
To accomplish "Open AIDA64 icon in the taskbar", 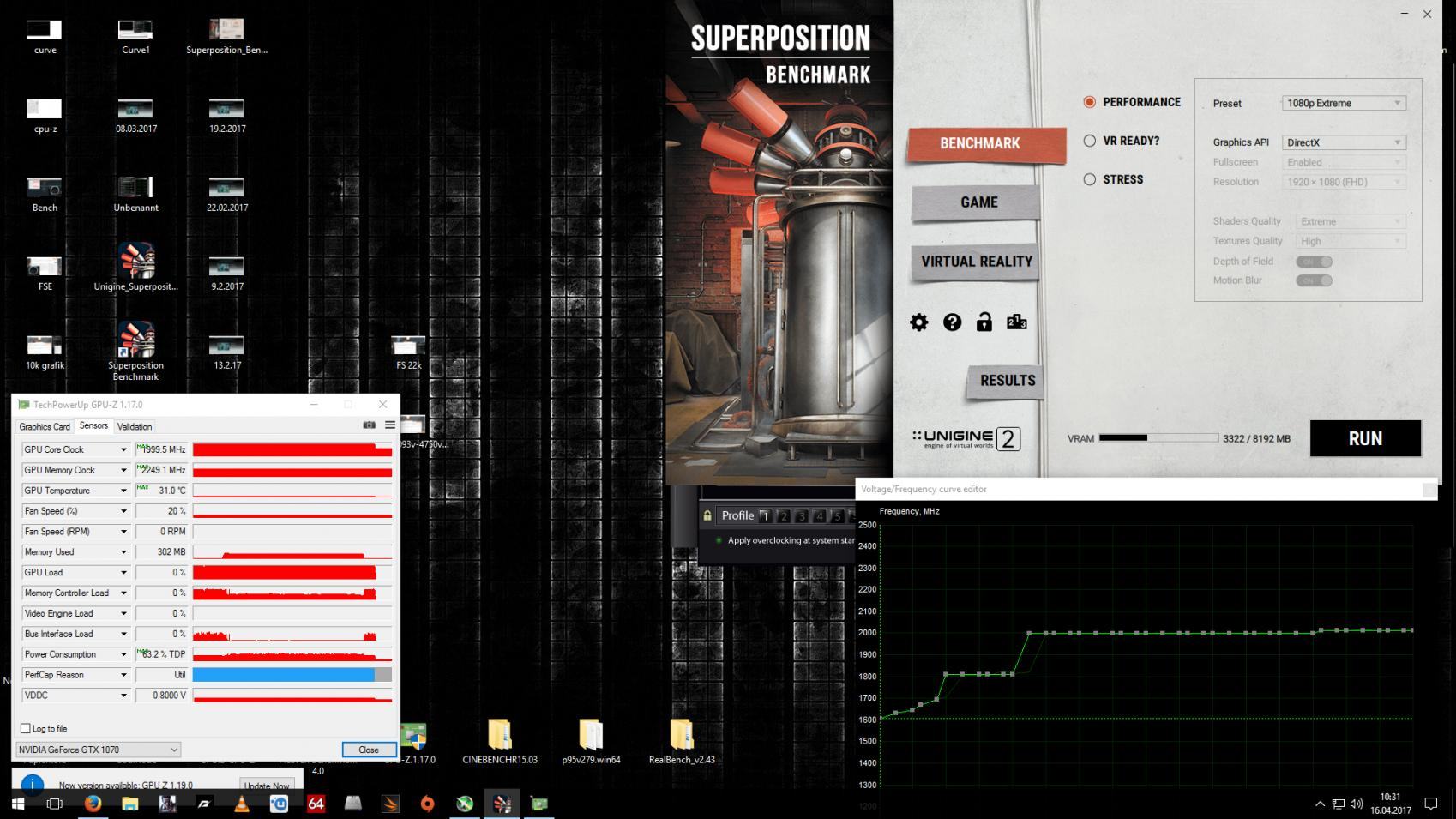I will click(x=316, y=804).
